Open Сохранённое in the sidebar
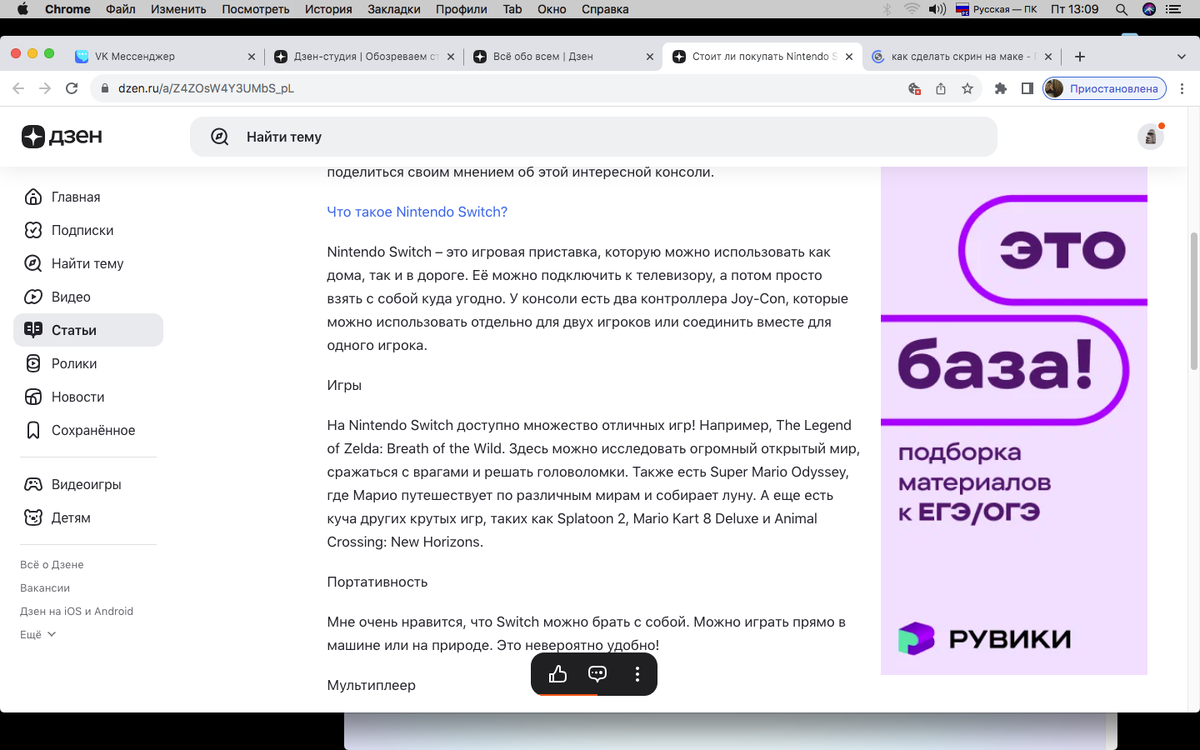The image size is (1200, 750). click(88, 430)
